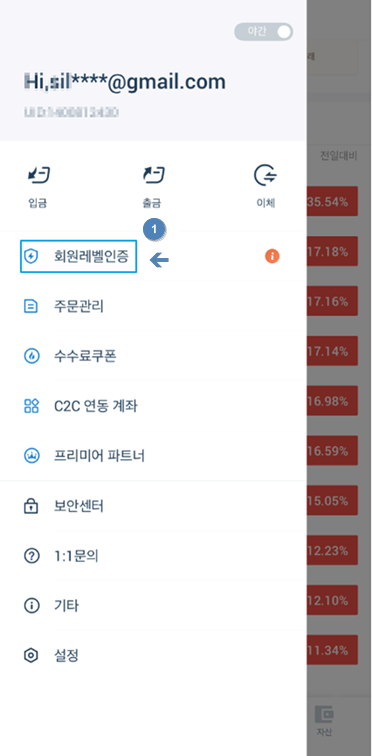Click the 수수료쿠폰 flame icon
The image size is (372, 756).
[31, 356]
